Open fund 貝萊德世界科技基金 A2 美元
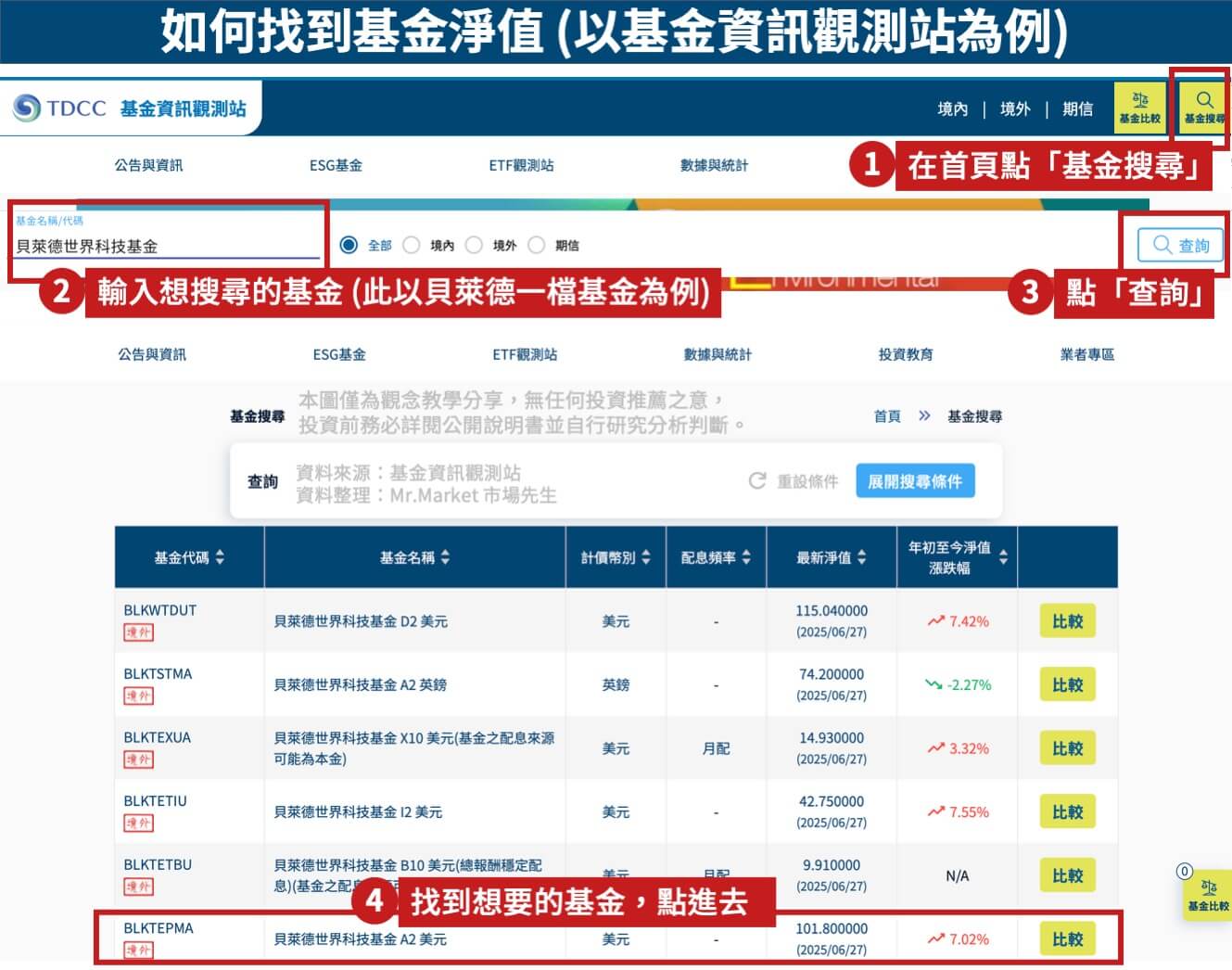 pos(360,938)
